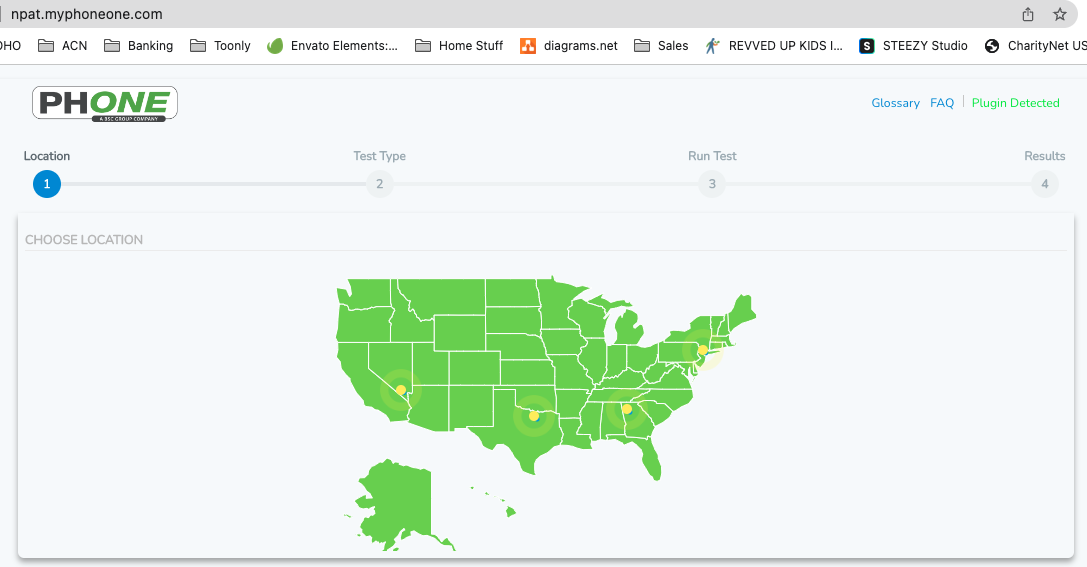This screenshot has height=567, width=1087.
Task: Expand the Home Stuff bookmarks folder
Action: (x=459, y=46)
